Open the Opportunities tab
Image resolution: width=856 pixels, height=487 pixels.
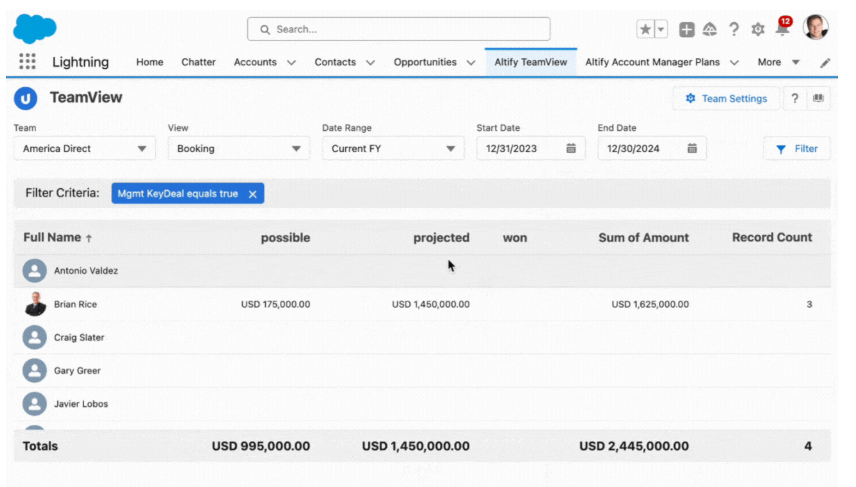(x=425, y=62)
